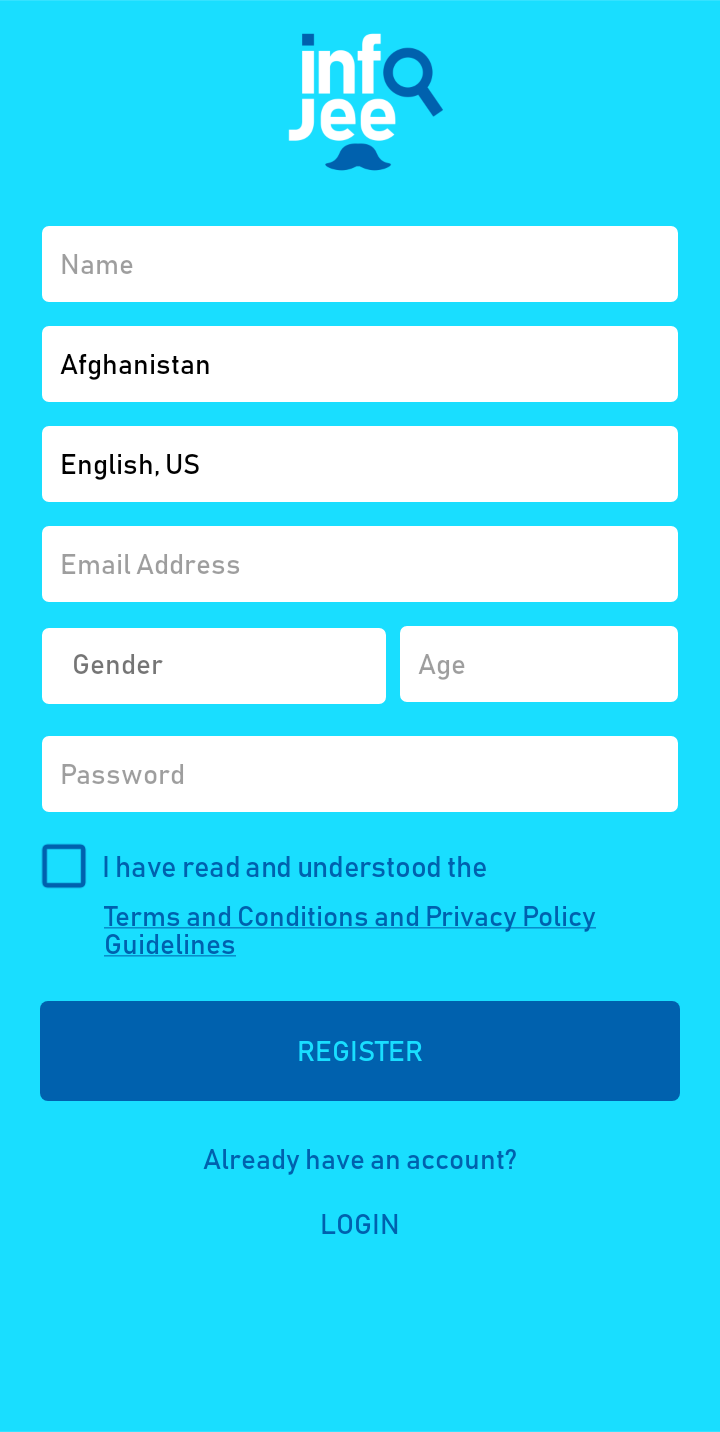Click 'Already have an account?' text
Screen dimensions: 720x1432
tap(360, 1159)
